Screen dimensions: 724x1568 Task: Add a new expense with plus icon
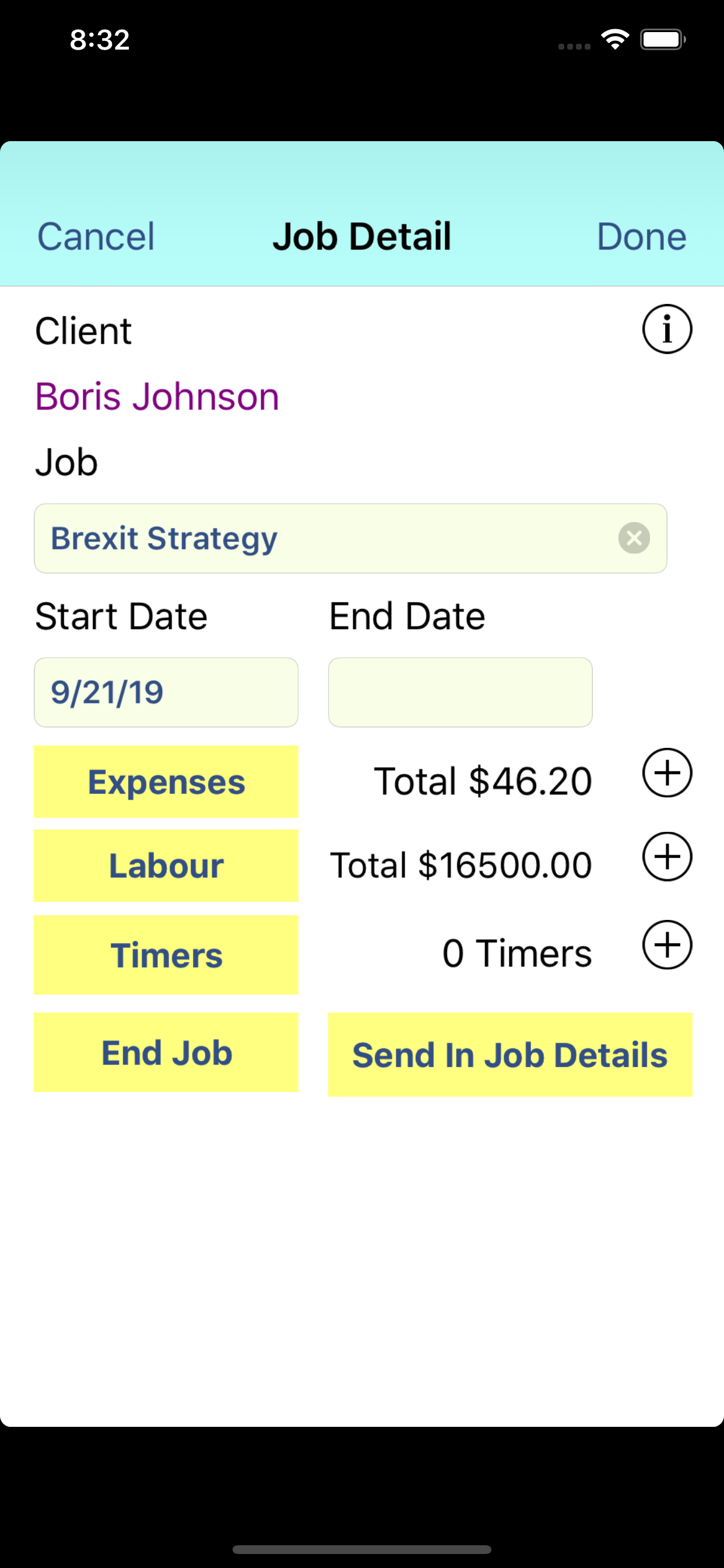(667, 772)
